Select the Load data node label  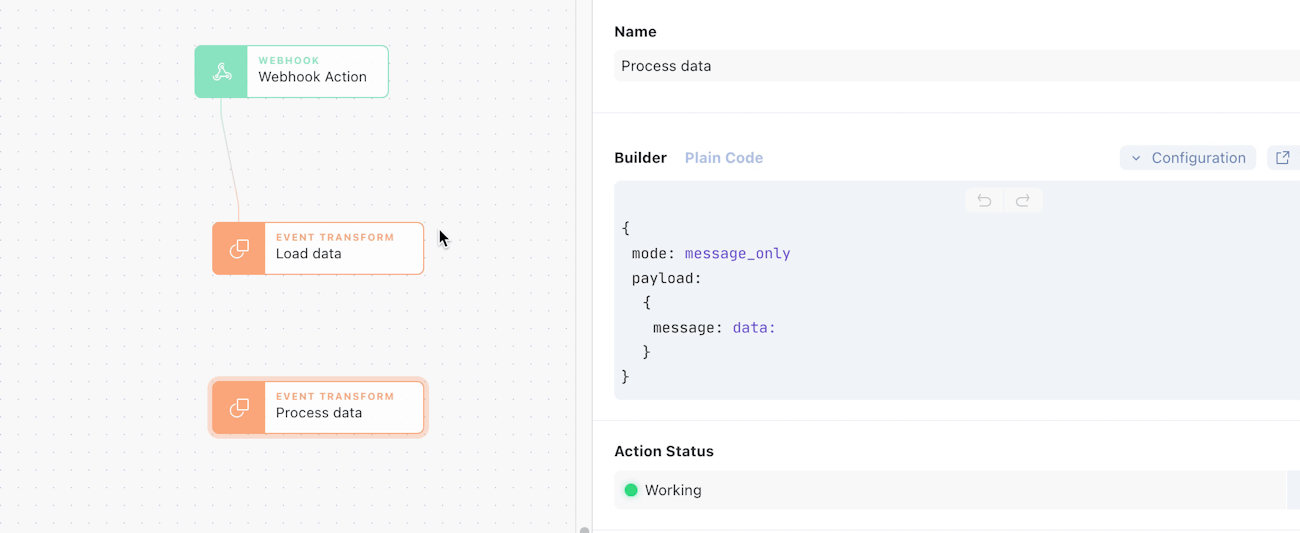pos(309,254)
